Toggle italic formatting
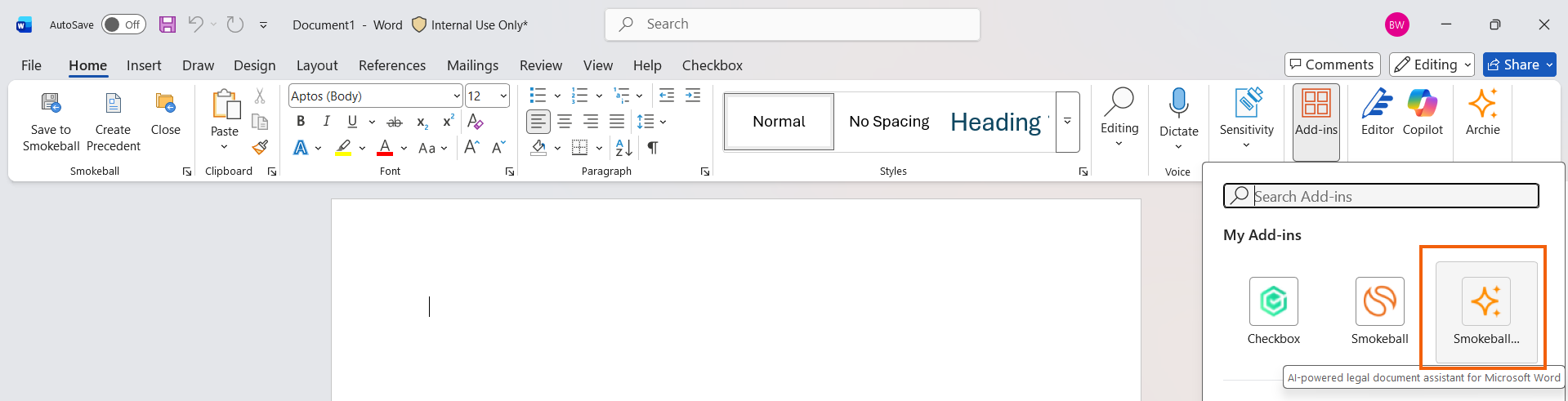Image resolution: width=1568 pixels, height=401 pixels. (327, 122)
